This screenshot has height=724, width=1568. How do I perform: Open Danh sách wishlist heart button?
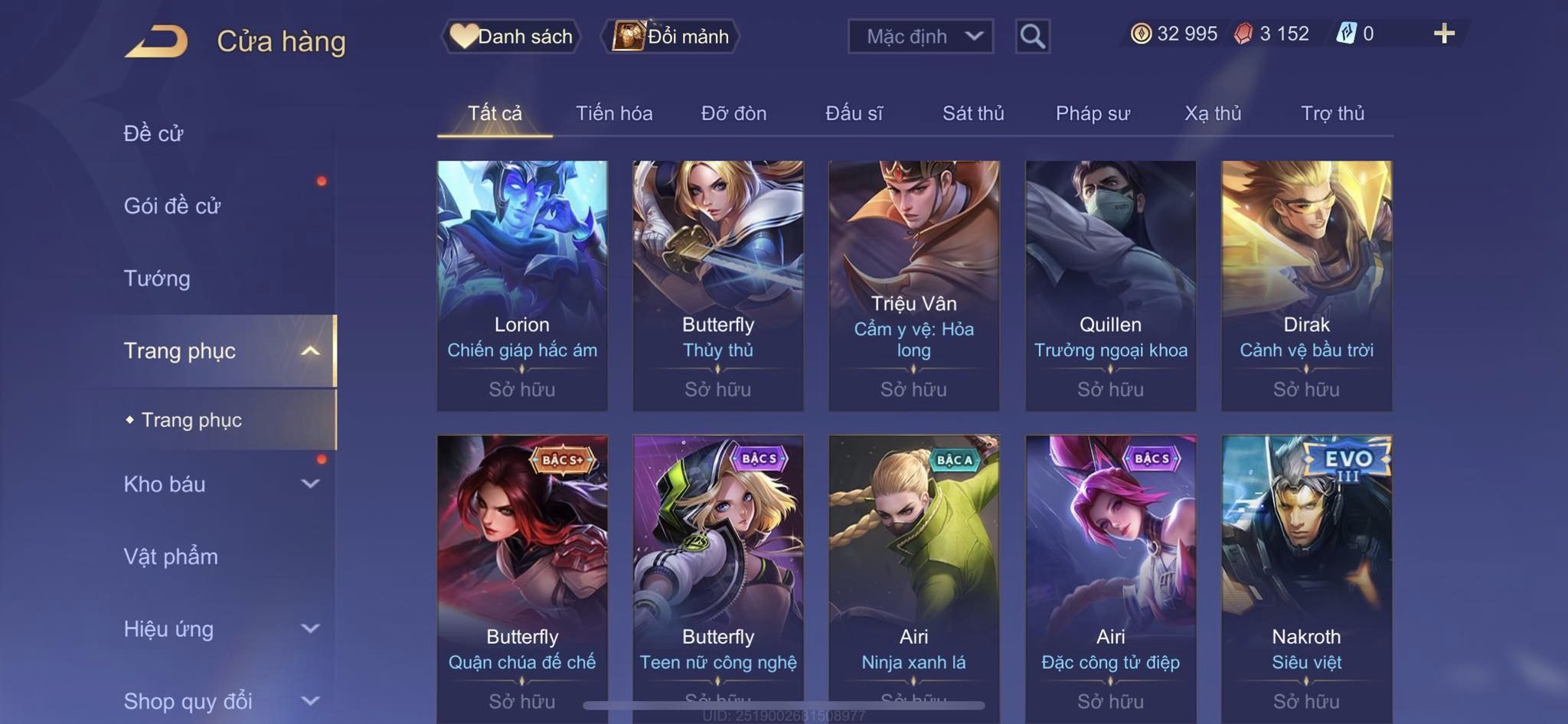click(511, 36)
